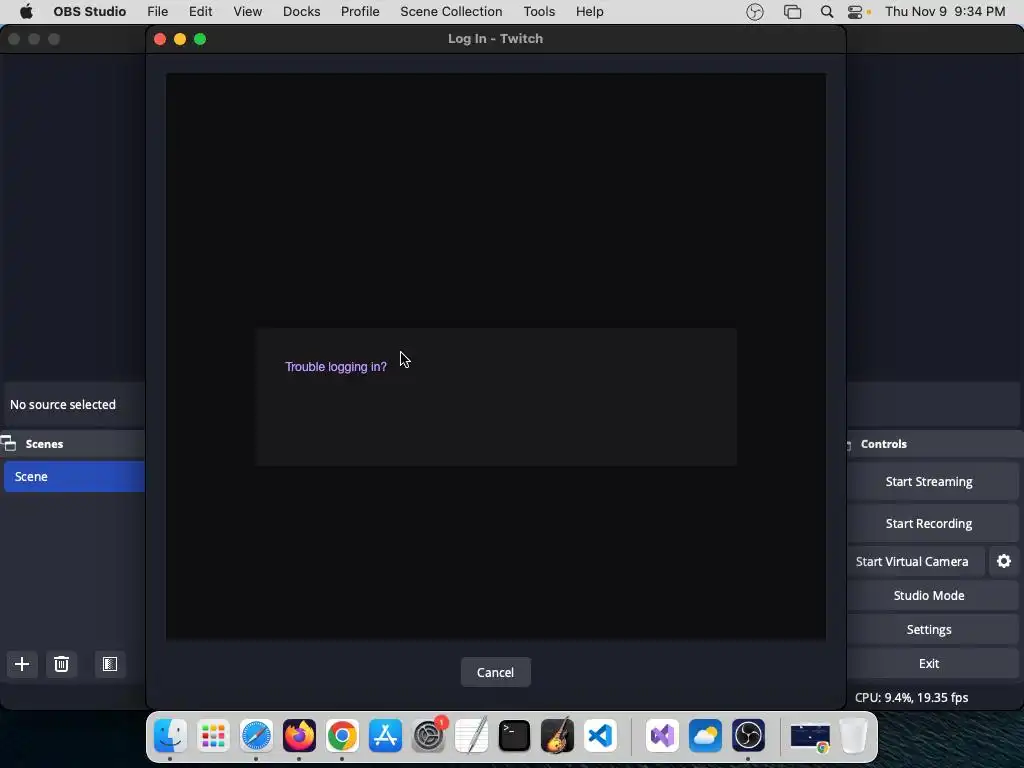Open the OBS Studio app menu
Screen dimensions: 1024x768
tap(89, 12)
